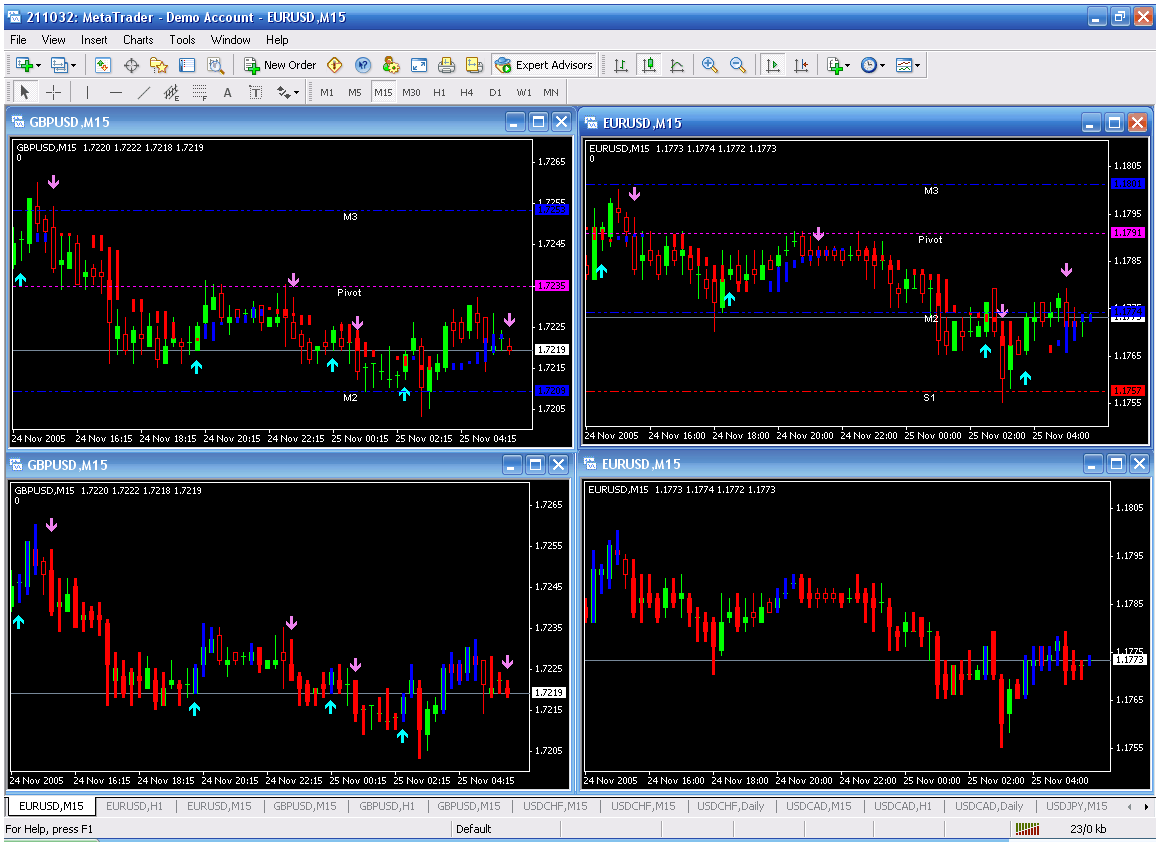Image resolution: width=1160 pixels, height=842 pixels.
Task: Zoom out of the chart
Action: coord(738,65)
